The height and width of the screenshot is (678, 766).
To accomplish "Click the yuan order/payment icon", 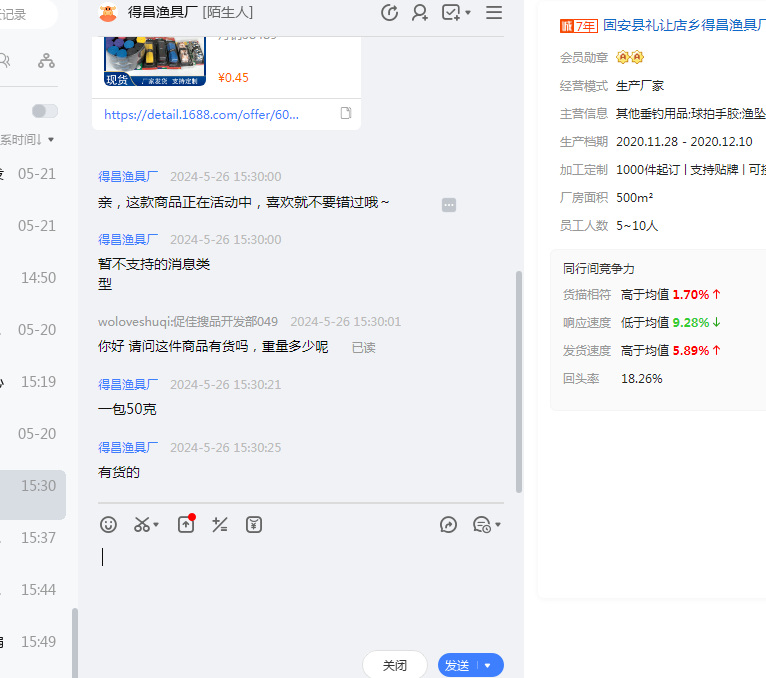I will pos(254,524).
